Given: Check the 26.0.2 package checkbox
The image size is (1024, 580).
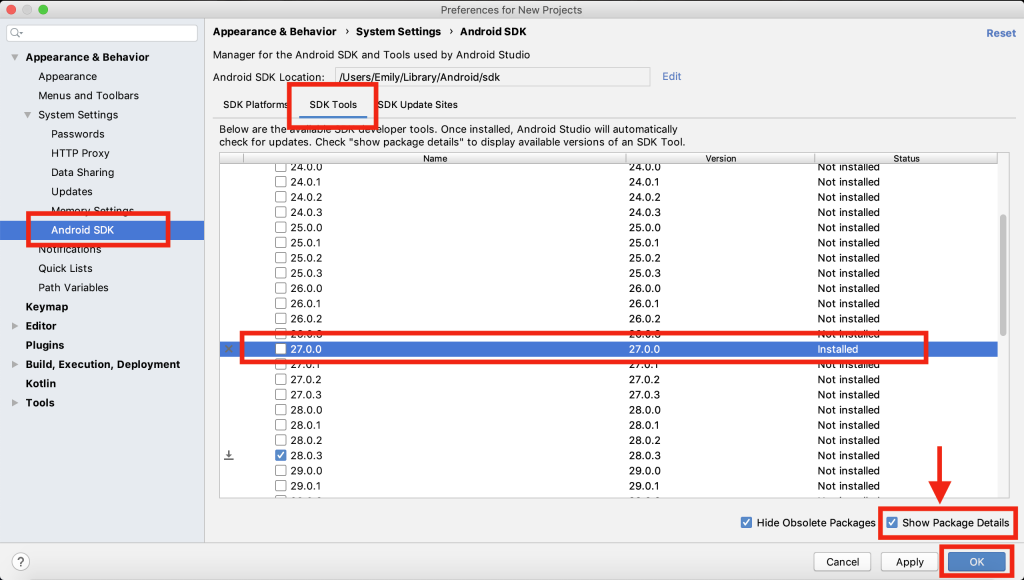Looking at the screenshot, I should pos(280,319).
